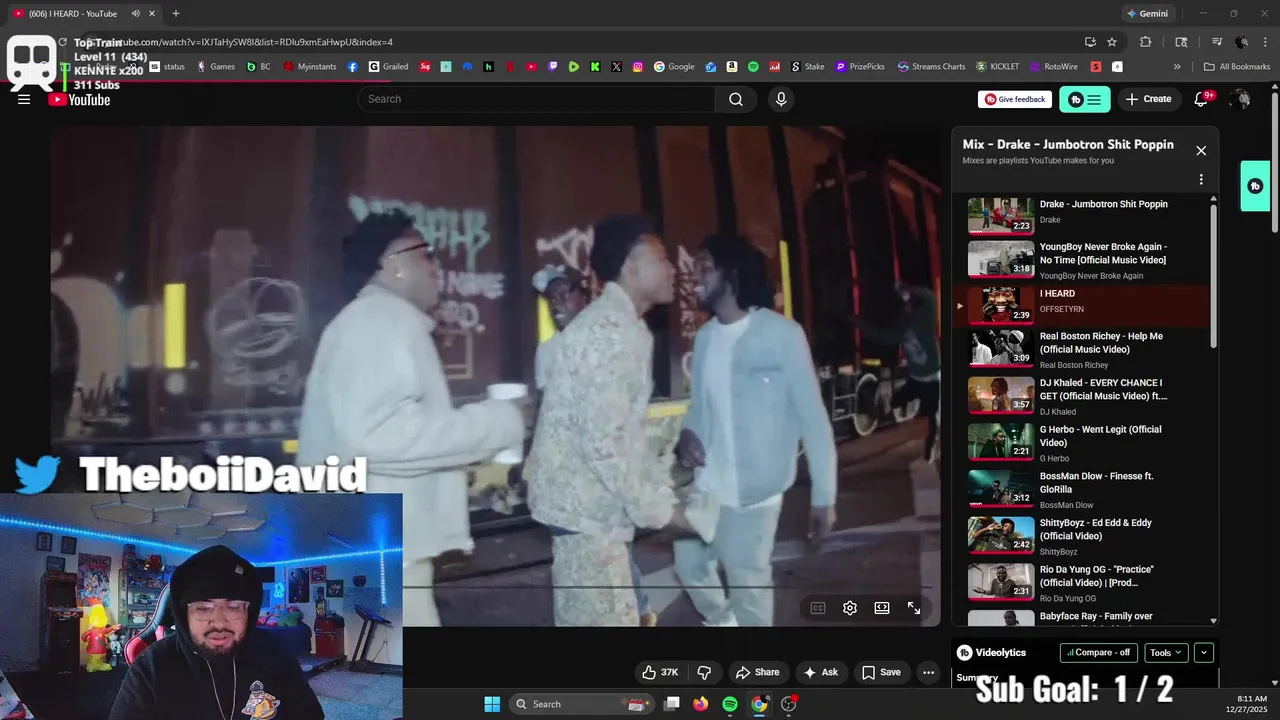1280x720 pixels.
Task: Collapse Videolytics panel with the chevron
Action: tap(1204, 652)
